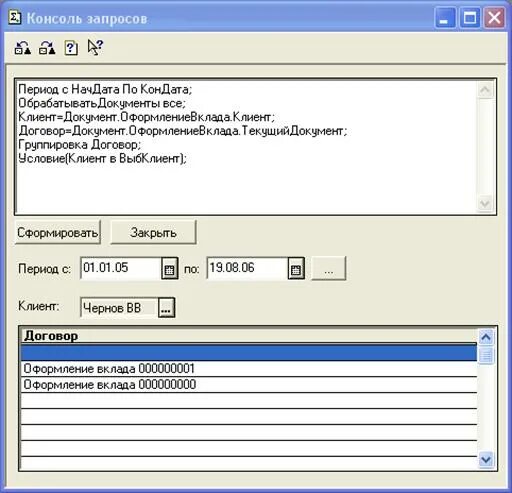
Task: Select row Оформление вклада 000000001
Action: click(249, 369)
